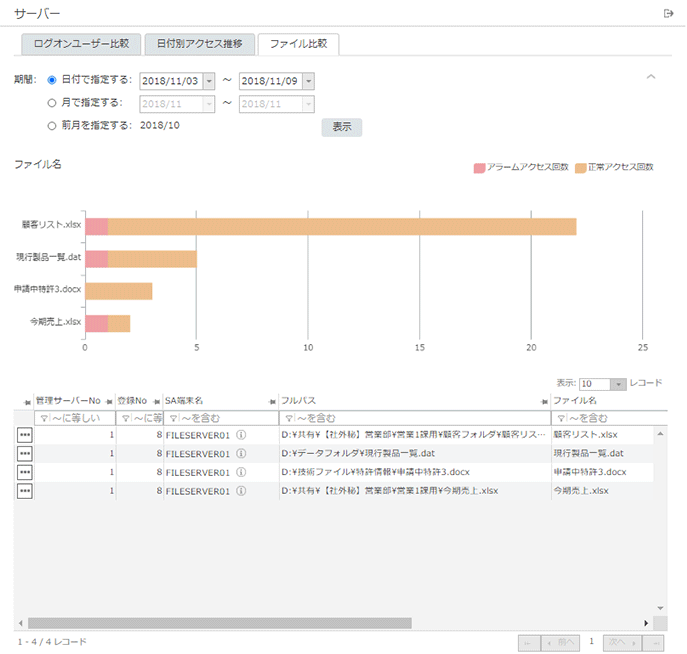Open the row menu for 顧客リスト.xlsx
This screenshot has width=687, height=654.
coord(25,435)
